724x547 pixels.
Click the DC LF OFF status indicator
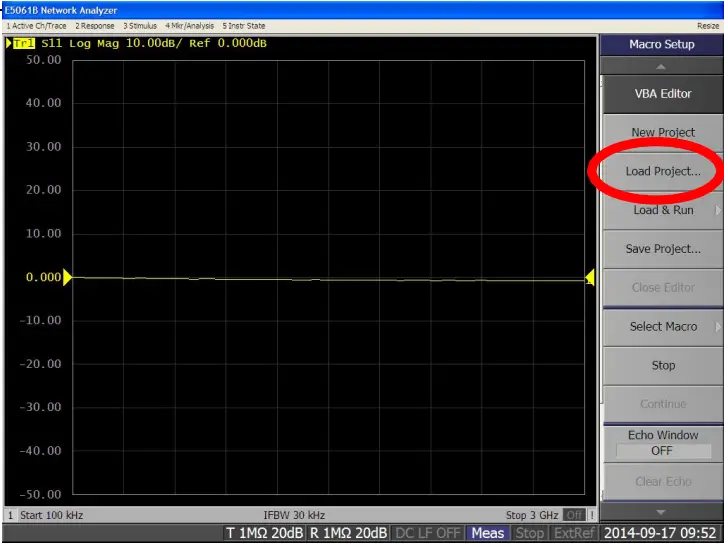(428, 533)
